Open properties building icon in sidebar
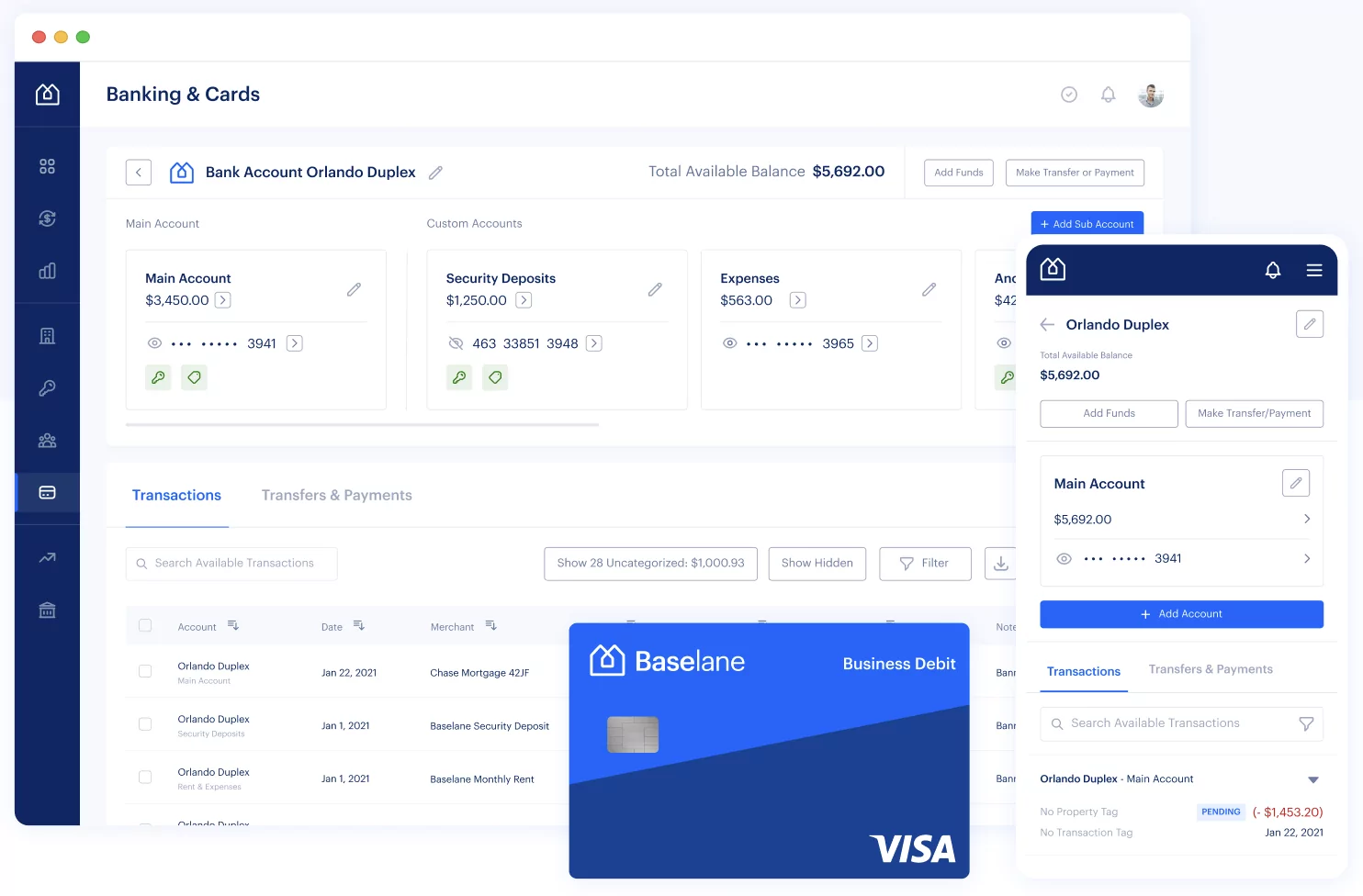1363x896 pixels. 47,336
